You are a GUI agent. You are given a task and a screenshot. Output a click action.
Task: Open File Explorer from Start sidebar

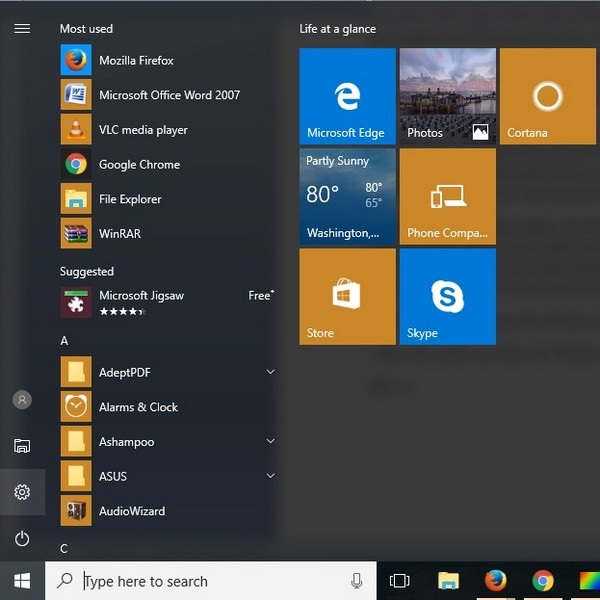pos(22,446)
